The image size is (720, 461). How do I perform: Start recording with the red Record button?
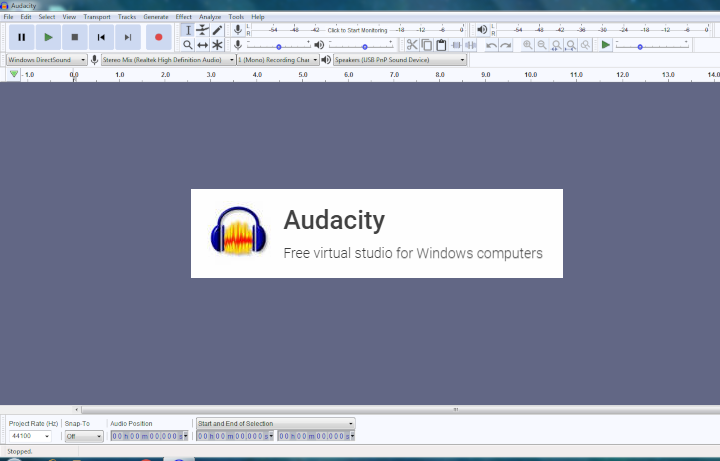(158, 37)
